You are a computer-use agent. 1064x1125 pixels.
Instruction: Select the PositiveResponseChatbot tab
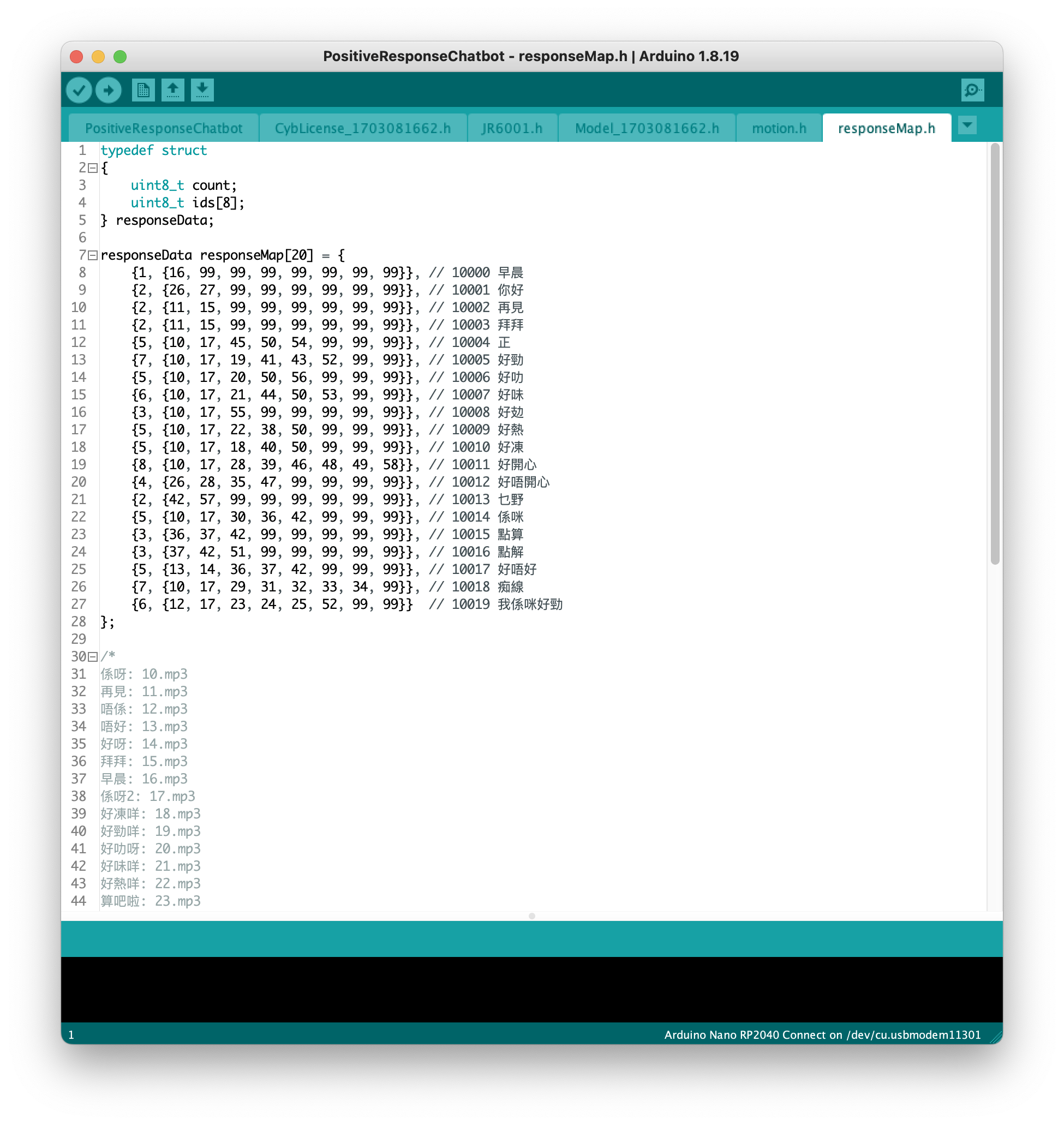pyautogui.click(x=164, y=128)
